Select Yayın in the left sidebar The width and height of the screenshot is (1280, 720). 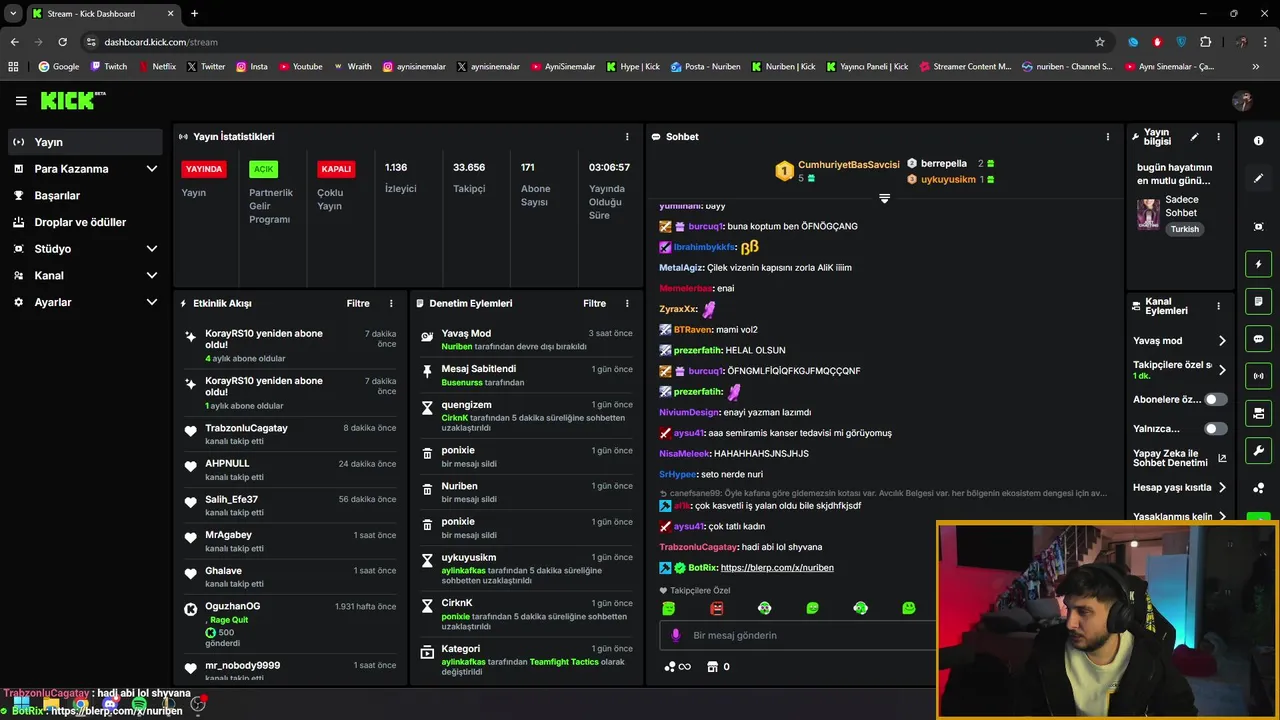tap(85, 142)
